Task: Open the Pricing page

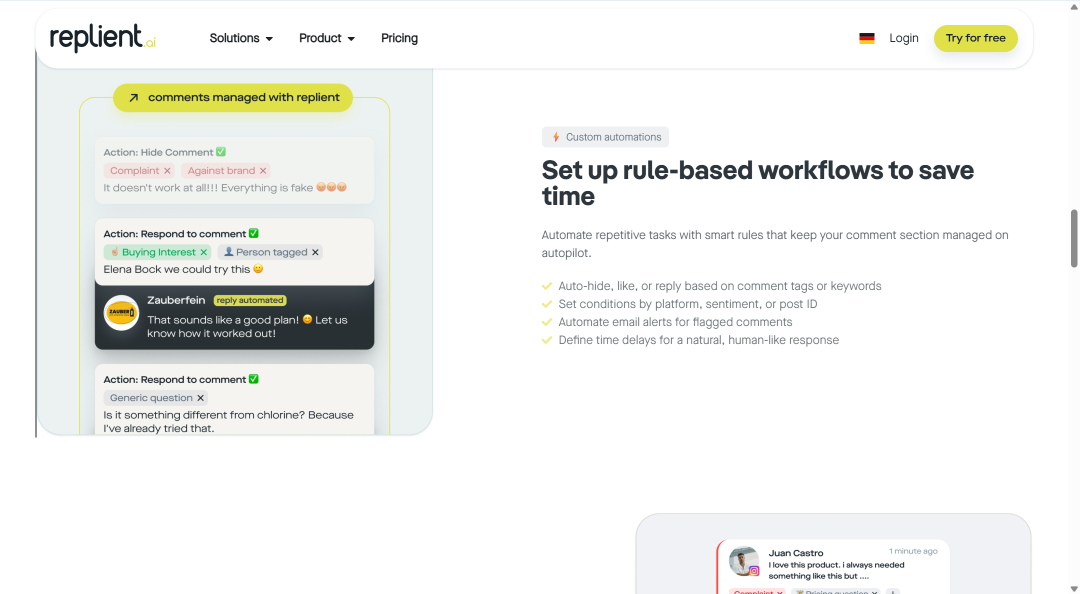Action: click(399, 38)
